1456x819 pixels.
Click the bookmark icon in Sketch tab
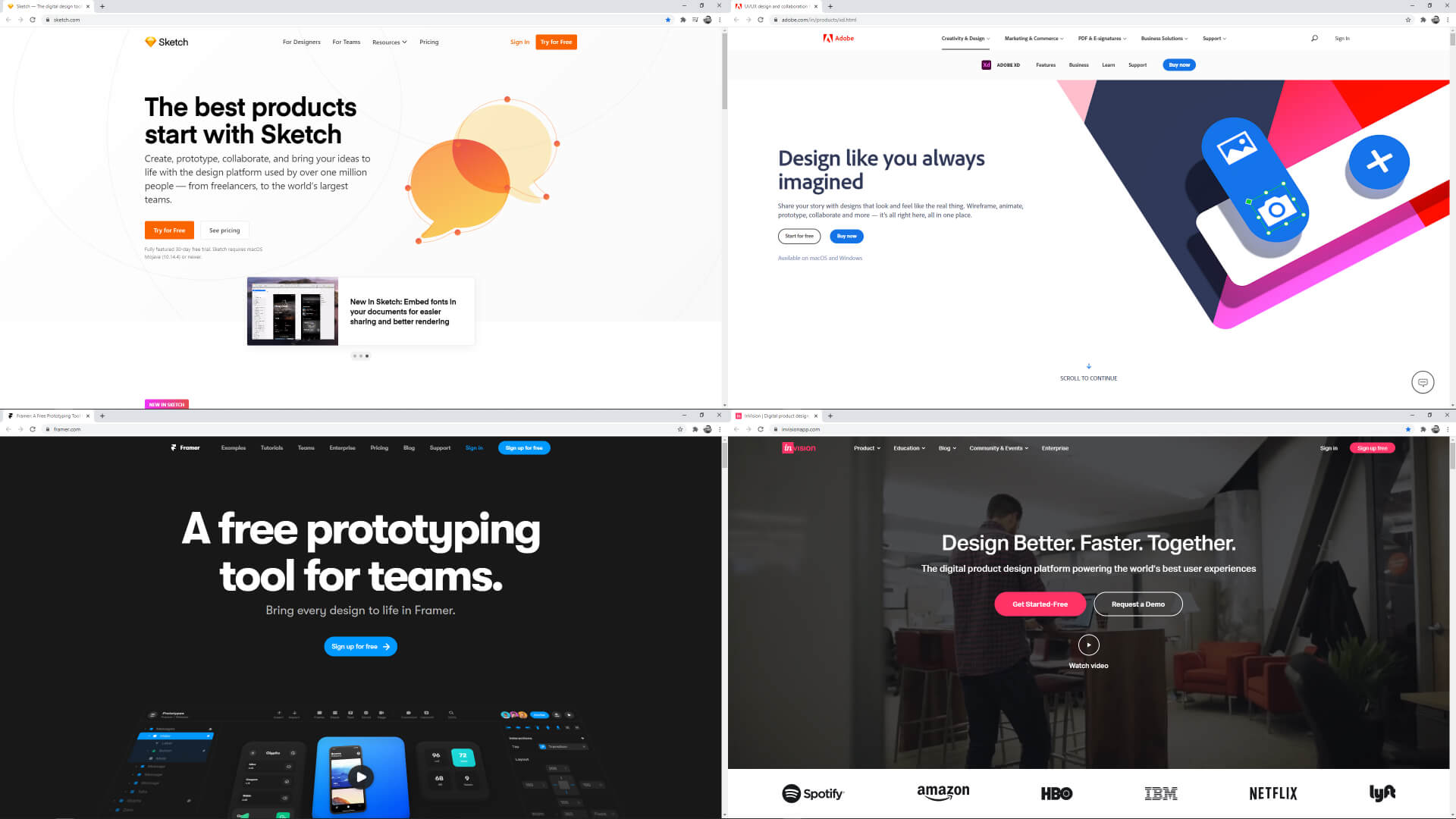667,20
